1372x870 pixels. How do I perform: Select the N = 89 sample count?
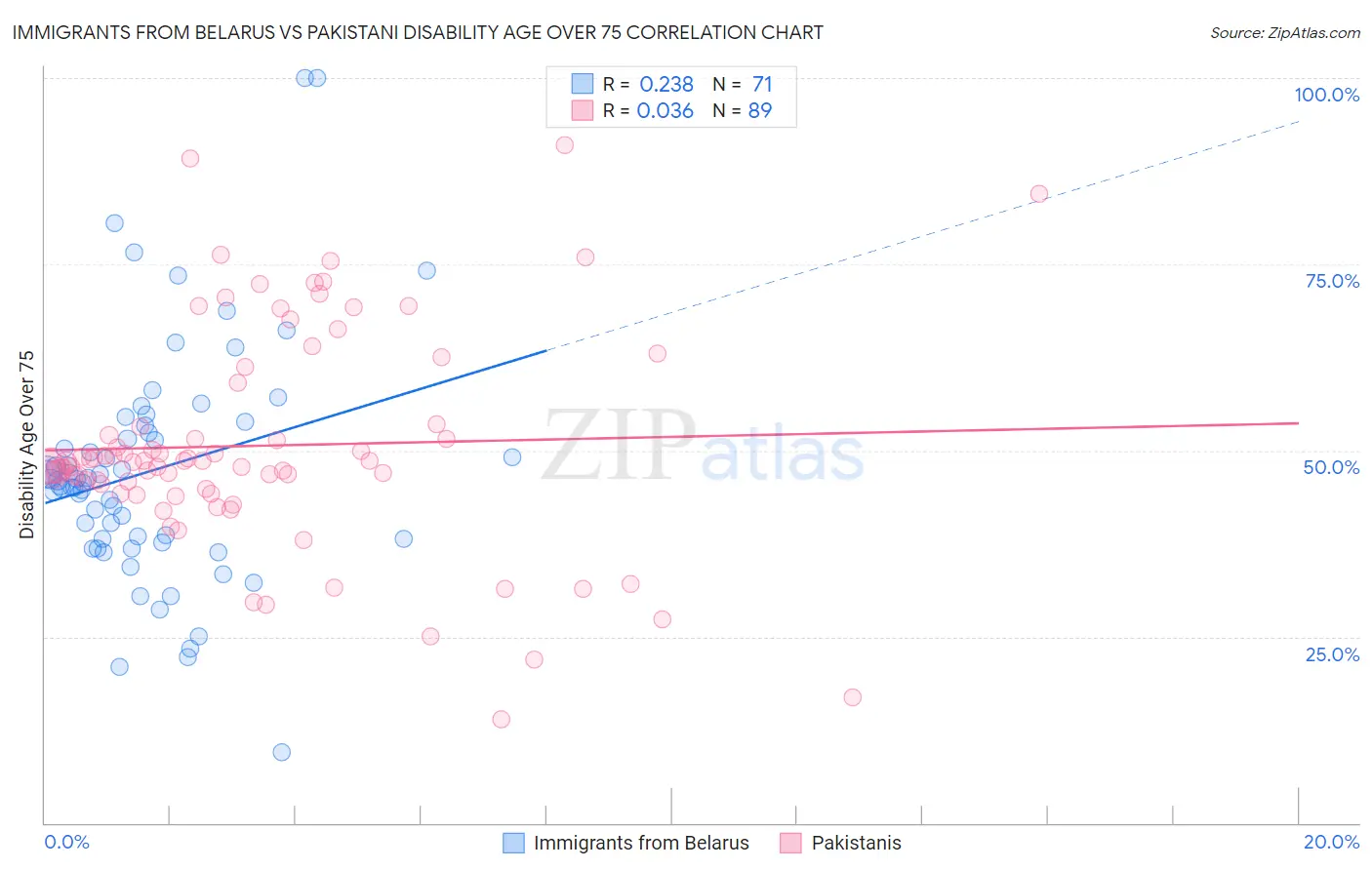pos(742,110)
